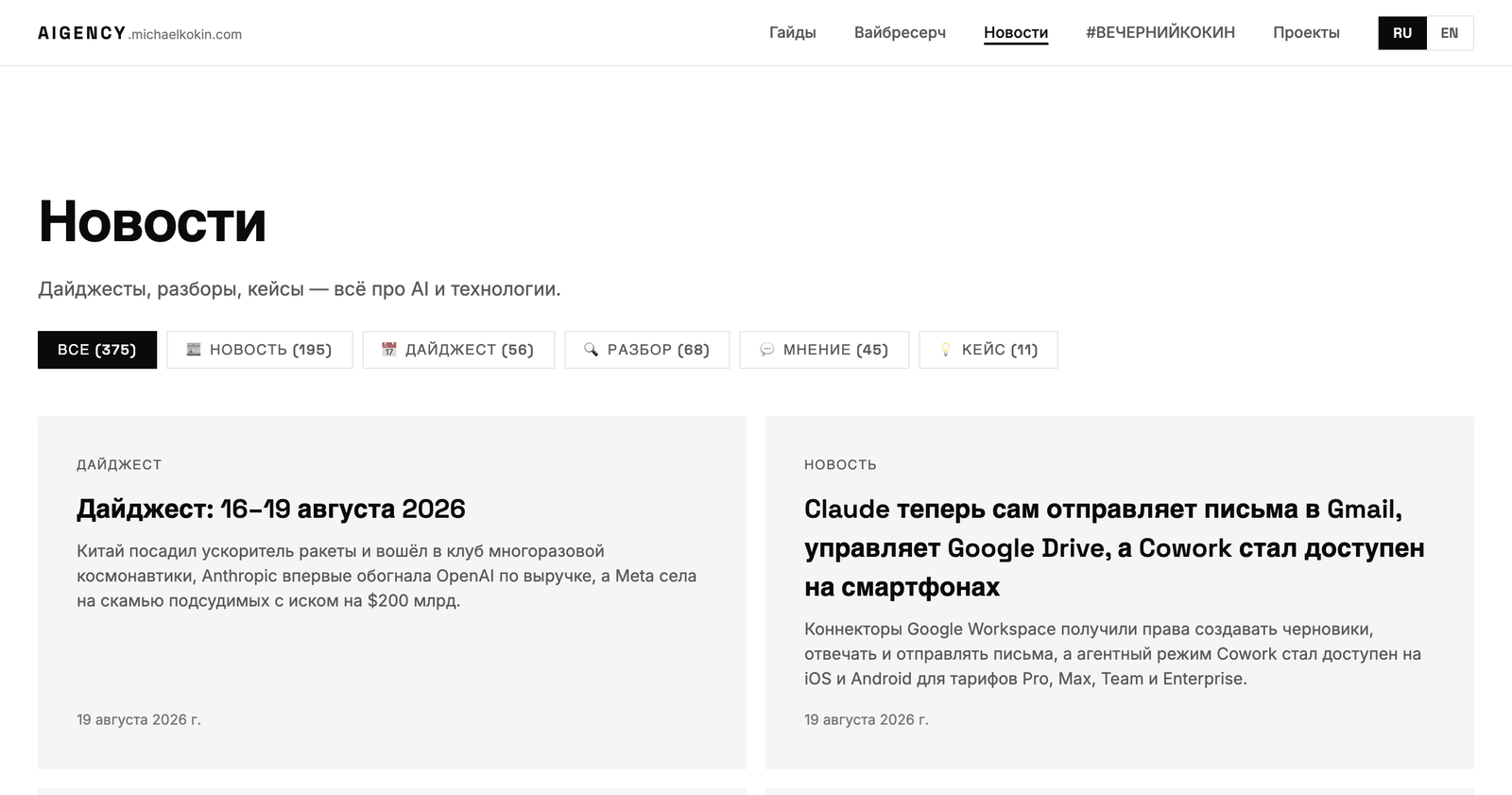Click the date on the digest card
The image size is (1512, 795).
[139, 719]
